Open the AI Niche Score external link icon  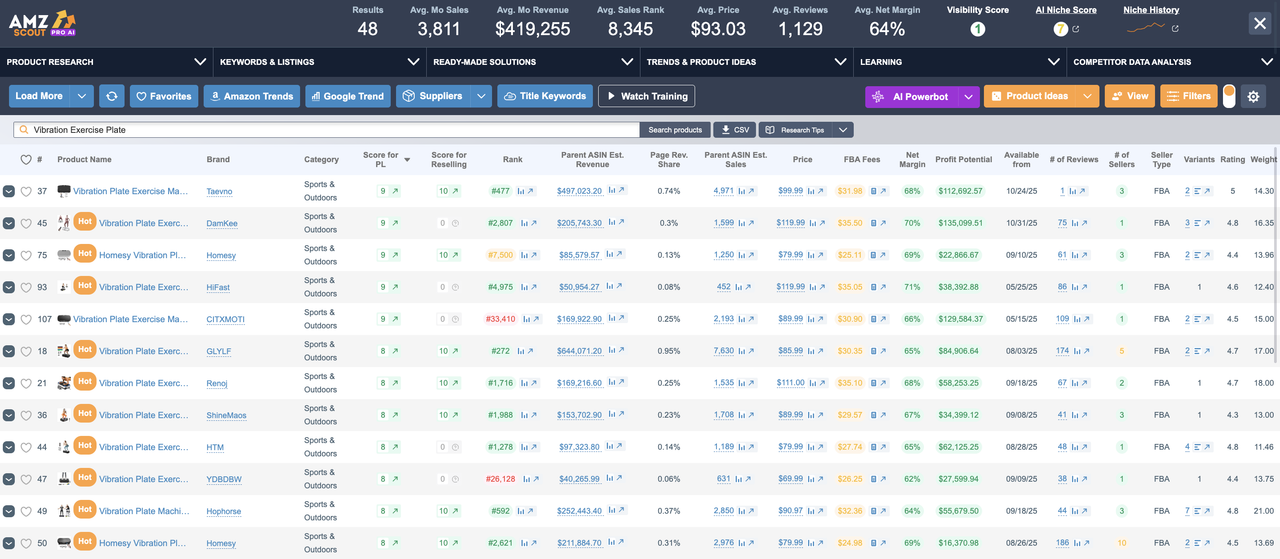point(1076,29)
